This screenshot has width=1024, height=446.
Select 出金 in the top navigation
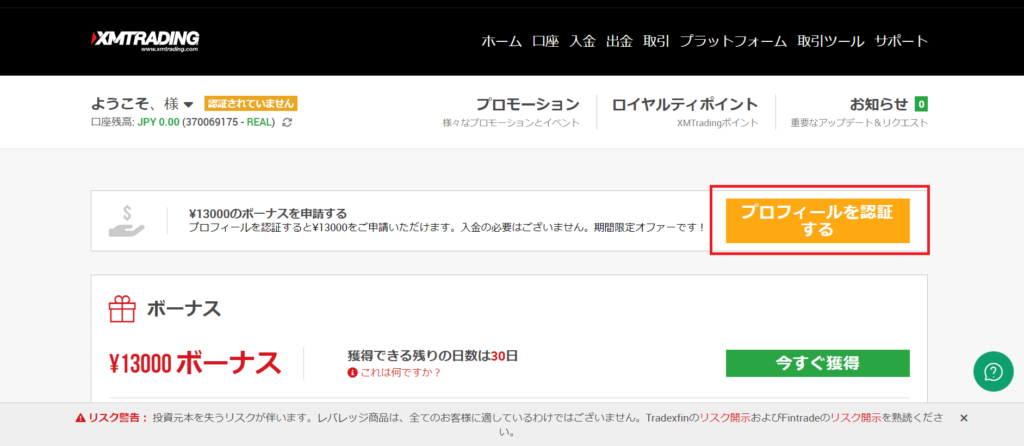coord(620,41)
